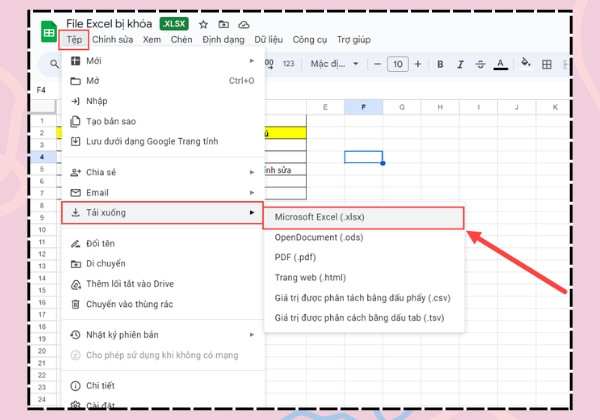600x420 pixels.
Task: Select row 1 header
Action: 42,121
